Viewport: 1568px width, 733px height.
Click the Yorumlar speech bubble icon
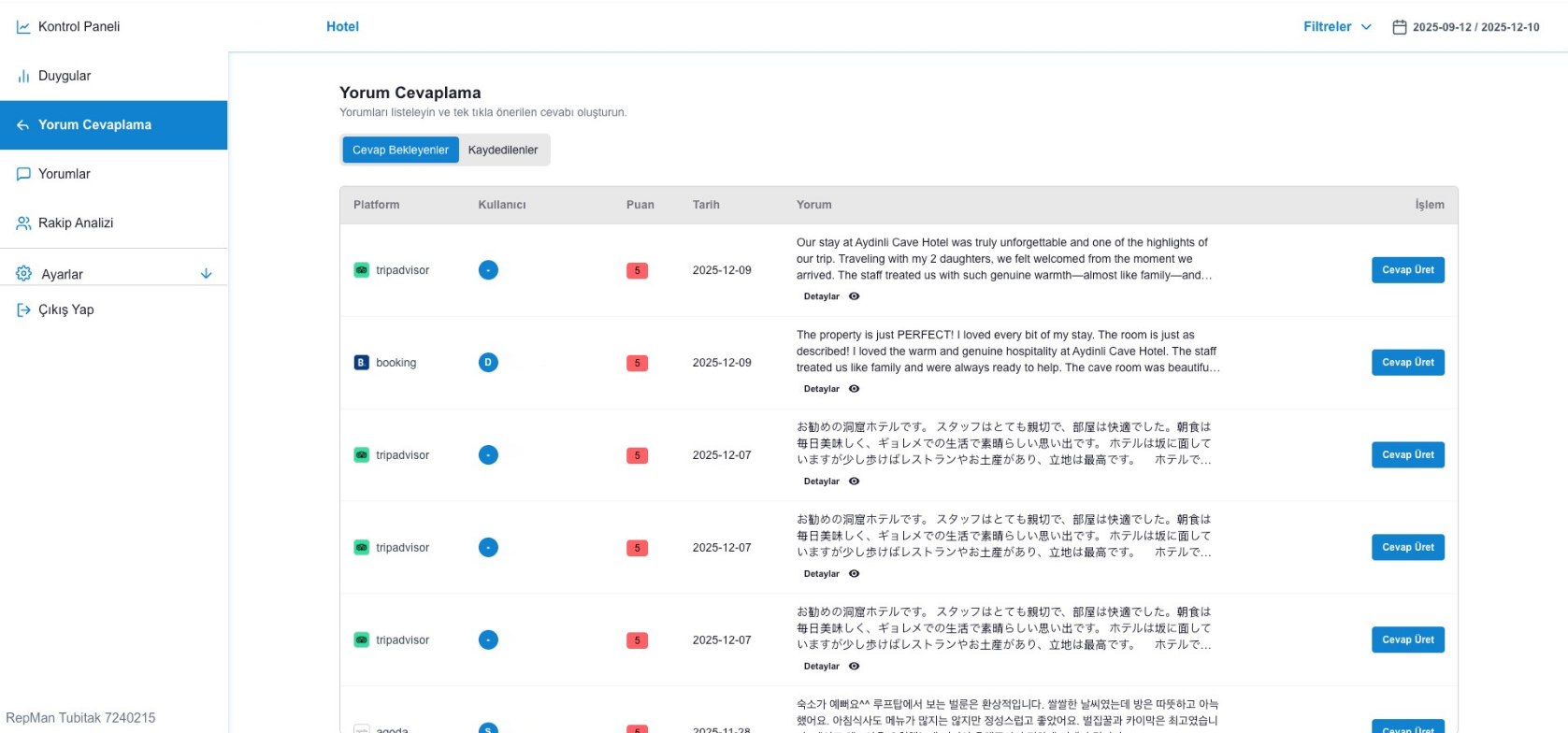23,174
